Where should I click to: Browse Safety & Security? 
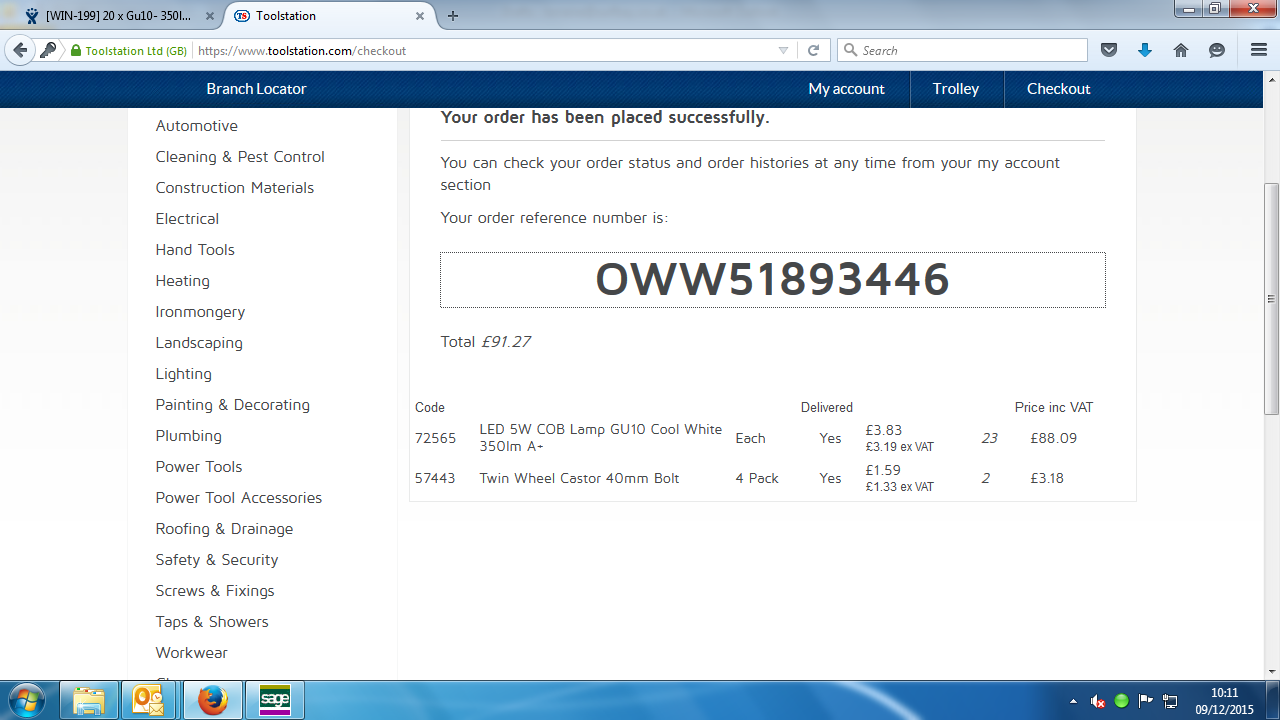[x=217, y=560]
